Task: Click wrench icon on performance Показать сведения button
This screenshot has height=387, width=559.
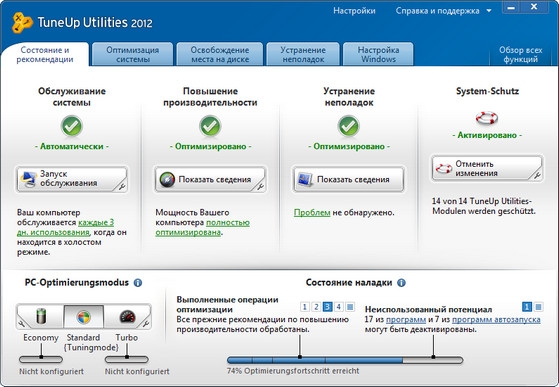Action: click(260, 186)
